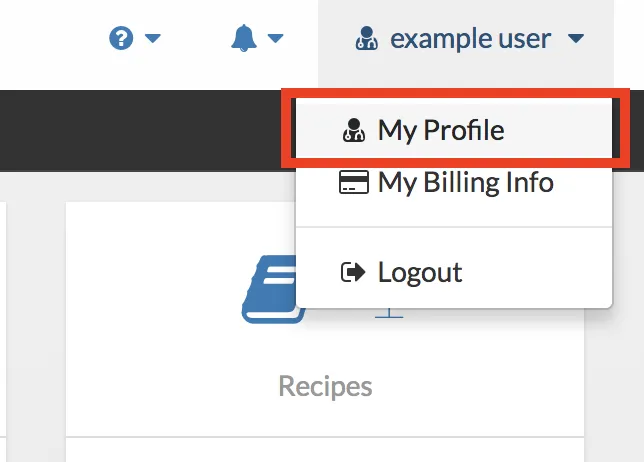Click the "example user" account name
Screen dimensions: 644x462
[x=470, y=40]
